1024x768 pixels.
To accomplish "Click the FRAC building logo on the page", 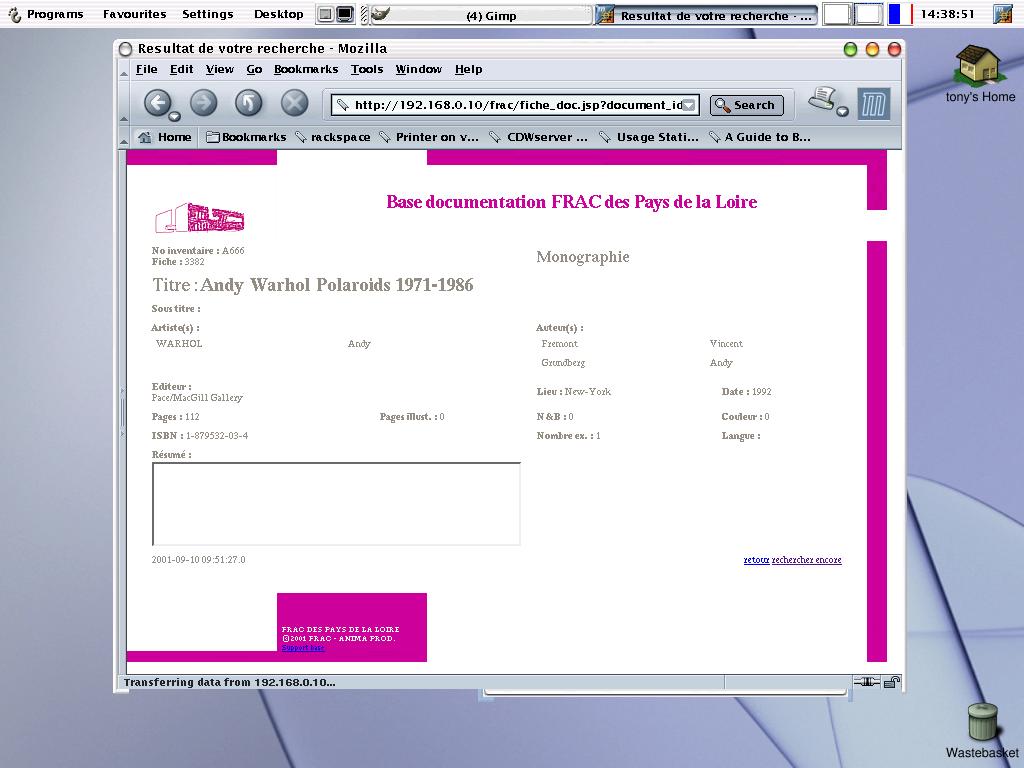I will [x=199, y=217].
